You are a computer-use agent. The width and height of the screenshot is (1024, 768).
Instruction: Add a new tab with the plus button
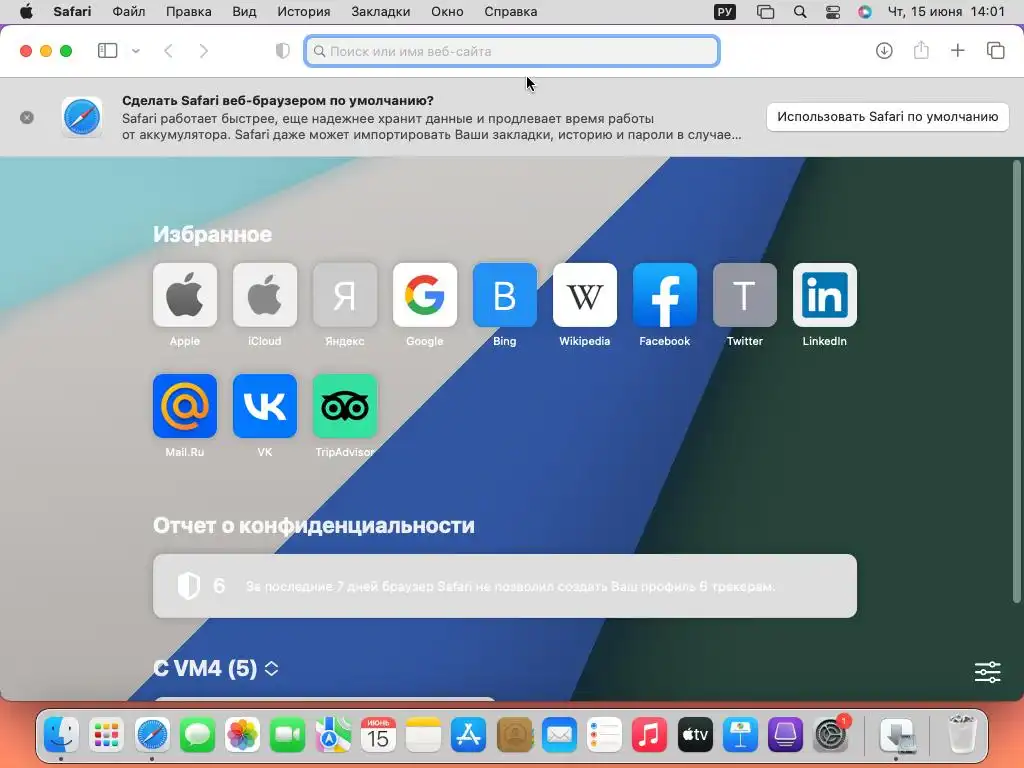click(x=957, y=50)
